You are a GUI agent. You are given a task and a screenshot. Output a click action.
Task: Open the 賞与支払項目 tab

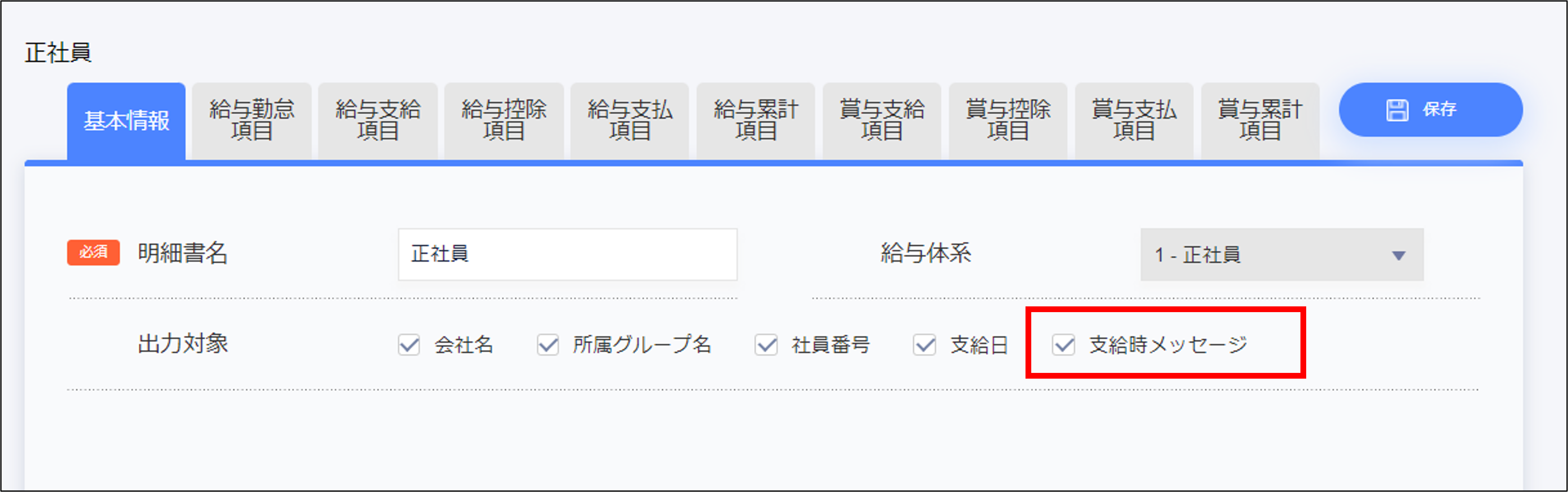(x=1133, y=120)
